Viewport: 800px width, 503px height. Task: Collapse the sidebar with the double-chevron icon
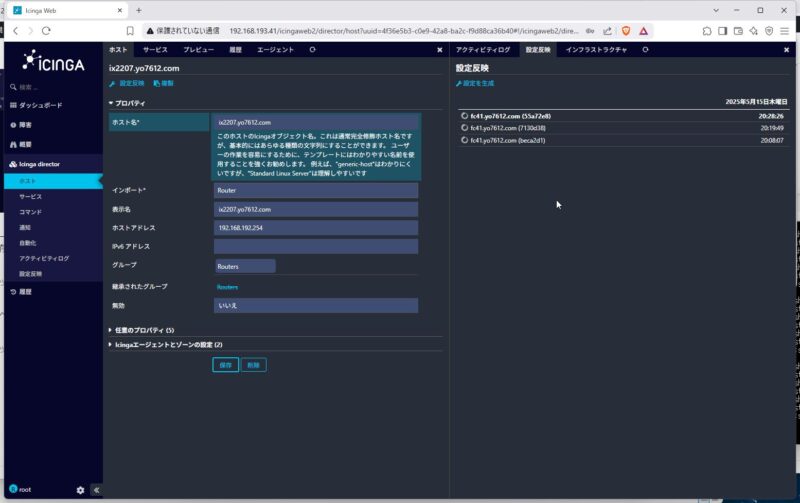[96, 490]
